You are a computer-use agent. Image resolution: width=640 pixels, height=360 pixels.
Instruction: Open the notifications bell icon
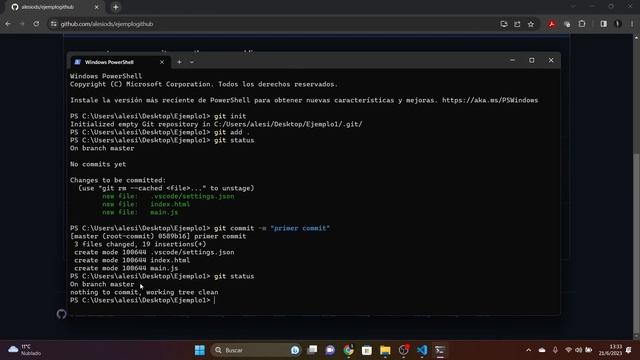coord(629,350)
